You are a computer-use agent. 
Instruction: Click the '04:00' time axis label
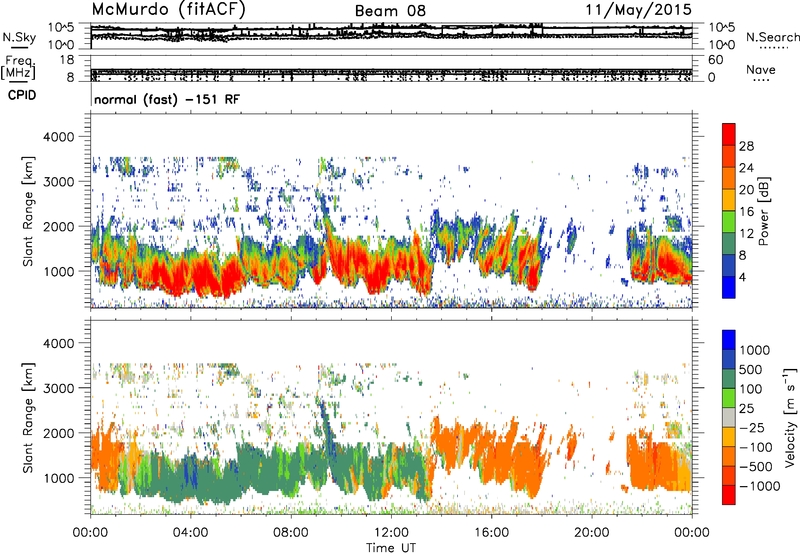point(190,533)
